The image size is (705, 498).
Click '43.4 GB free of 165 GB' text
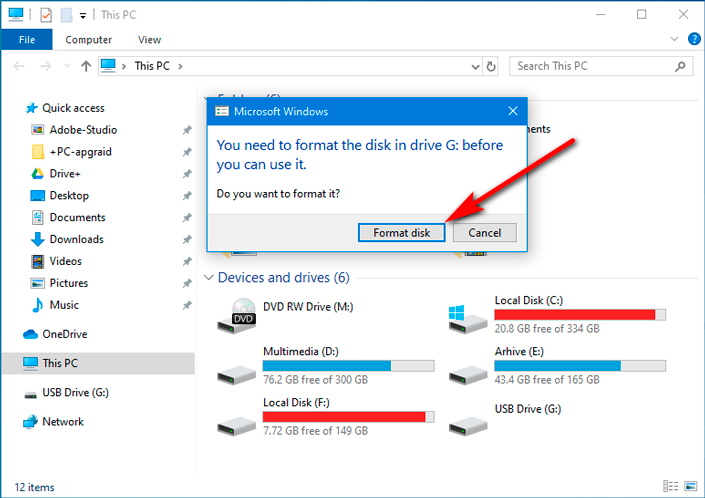click(547, 380)
